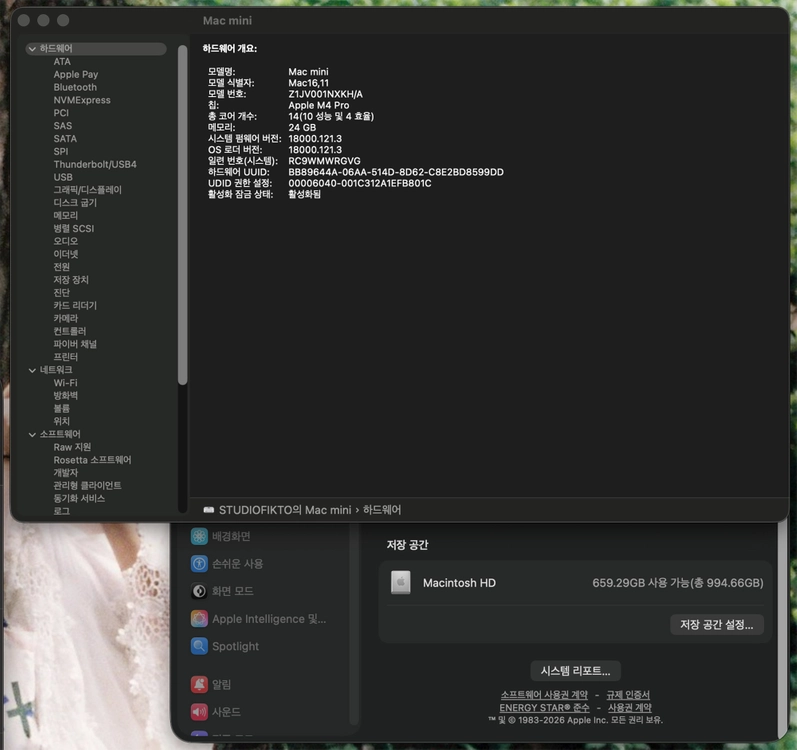Open Wi-Fi under 네트워크
Viewport: 797px width, 750px height.
coord(66,383)
